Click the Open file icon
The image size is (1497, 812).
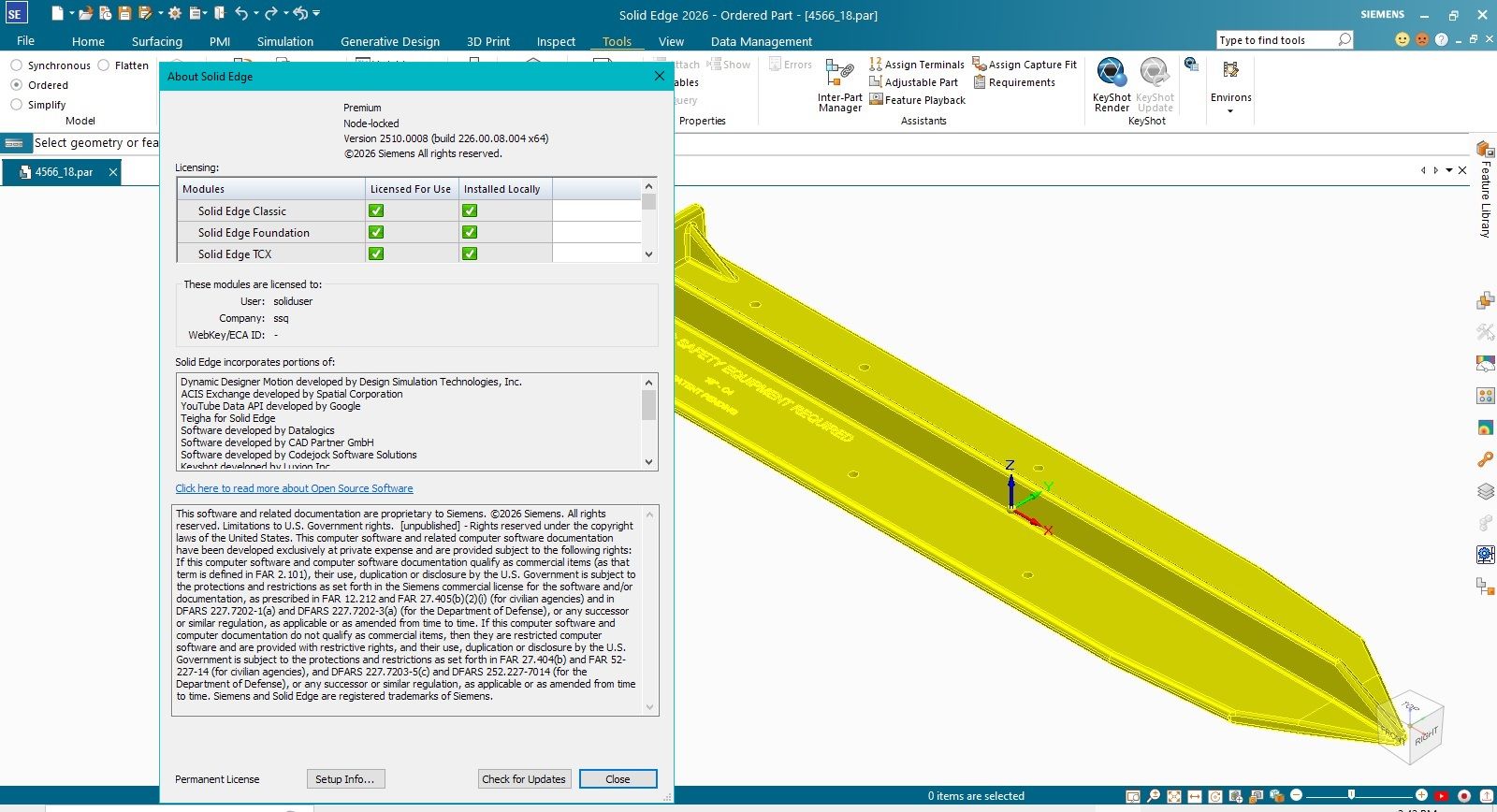[x=86, y=13]
